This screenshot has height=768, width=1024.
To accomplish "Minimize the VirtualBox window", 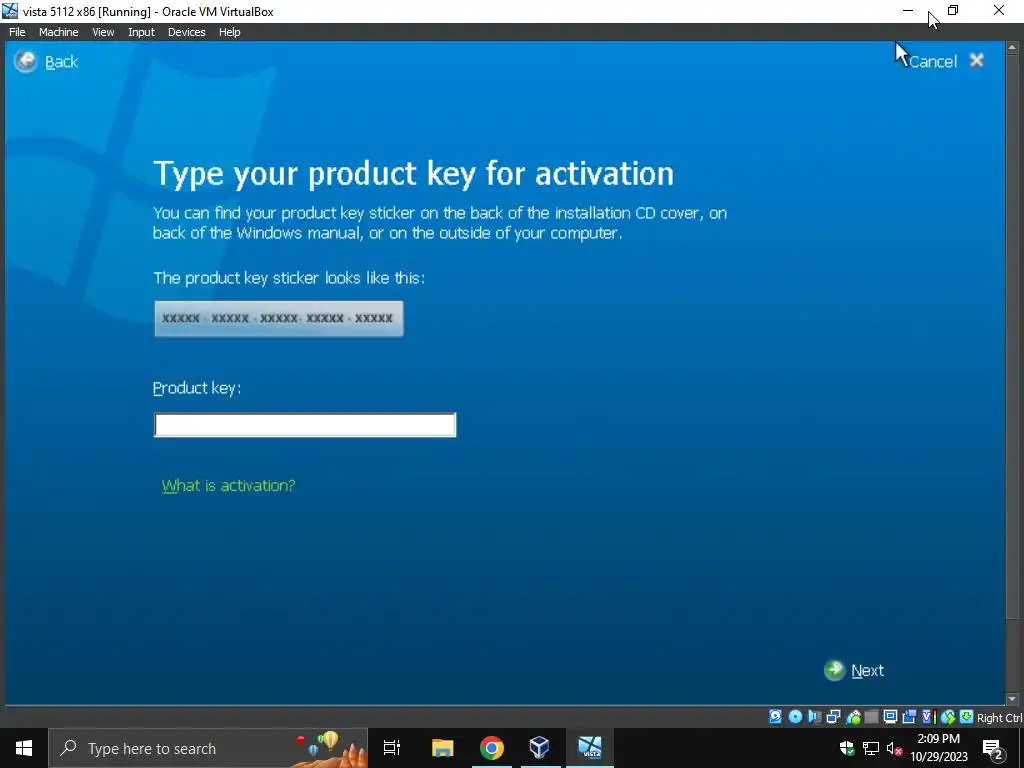I will click(x=908, y=11).
